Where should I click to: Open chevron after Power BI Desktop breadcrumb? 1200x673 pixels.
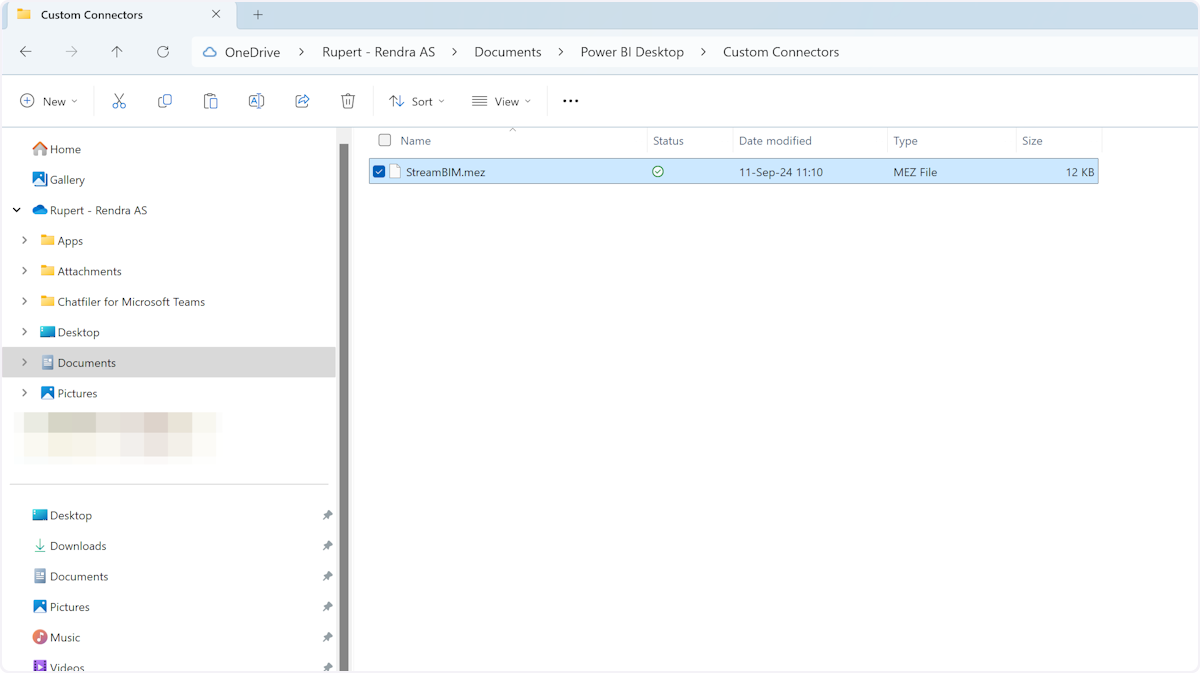[x=704, y=52]
